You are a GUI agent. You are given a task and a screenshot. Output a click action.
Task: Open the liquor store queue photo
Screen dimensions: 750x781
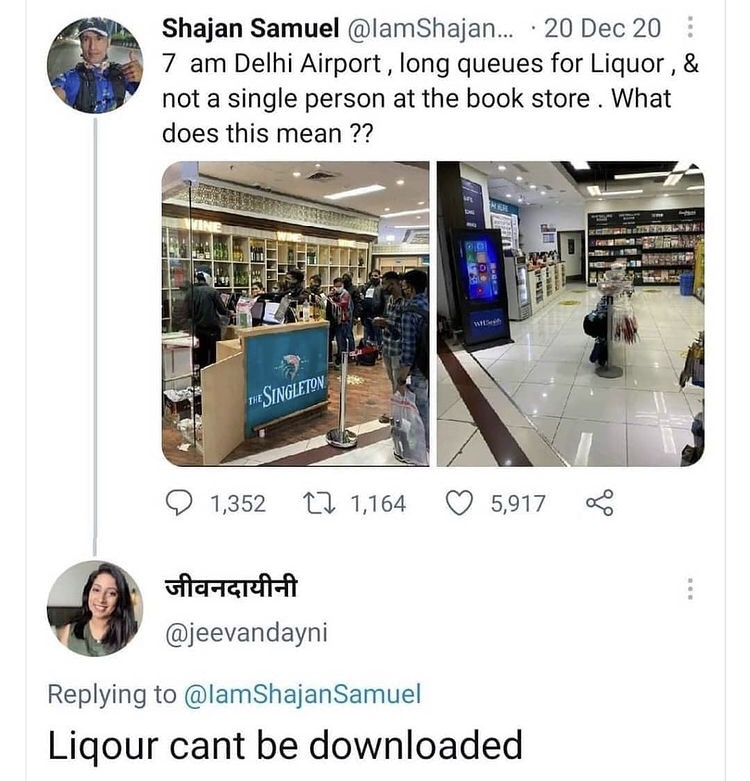click(x=295, y=314)
